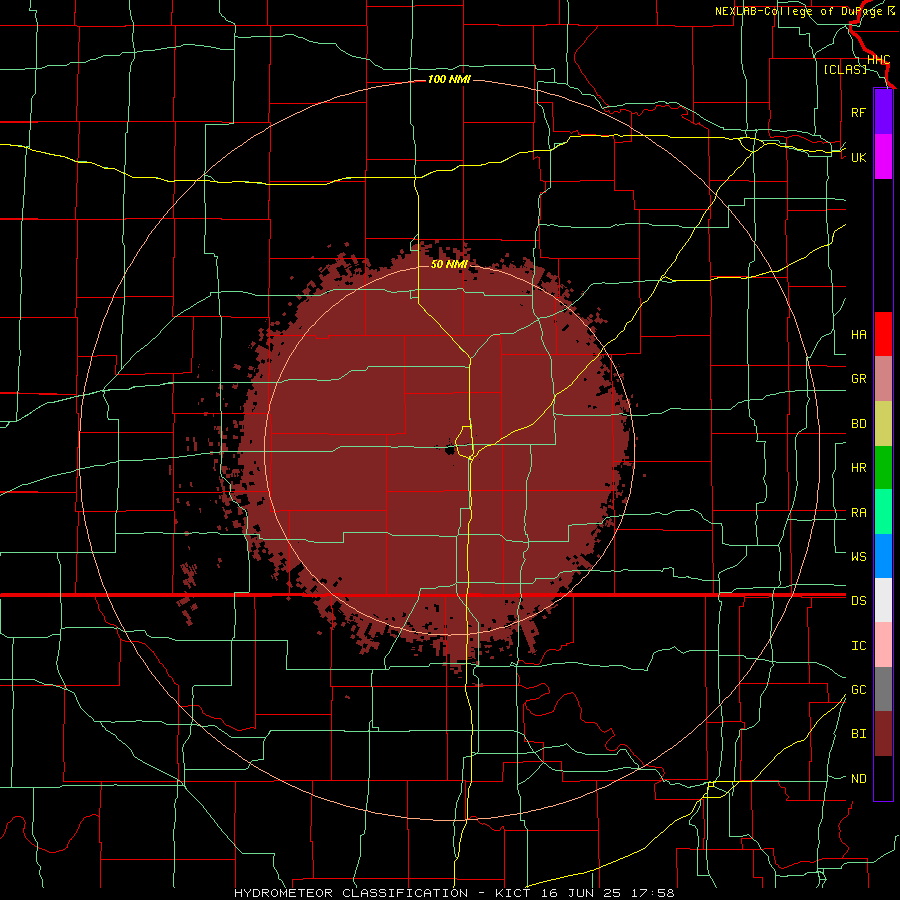Click the BD legend label
The image size is (900, 900).
(858, 424)
